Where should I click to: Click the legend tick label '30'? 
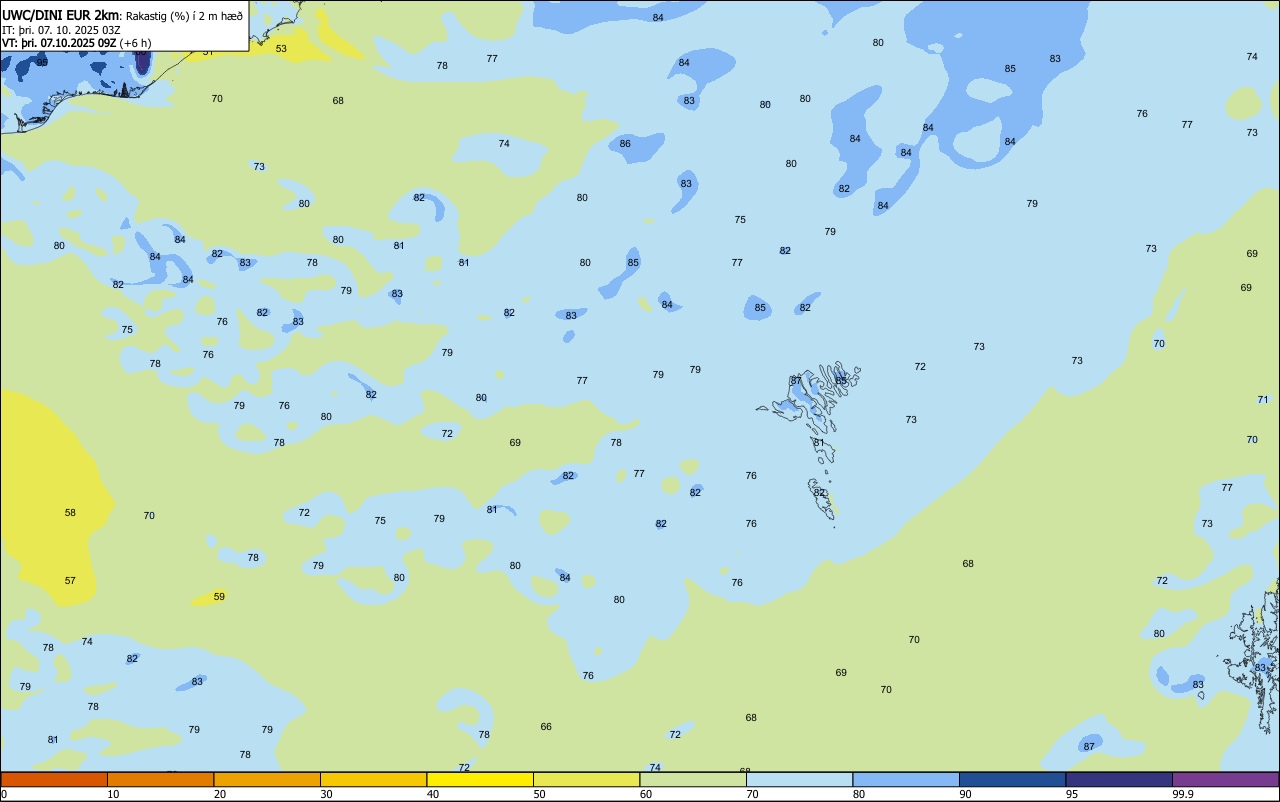point(327,794)
